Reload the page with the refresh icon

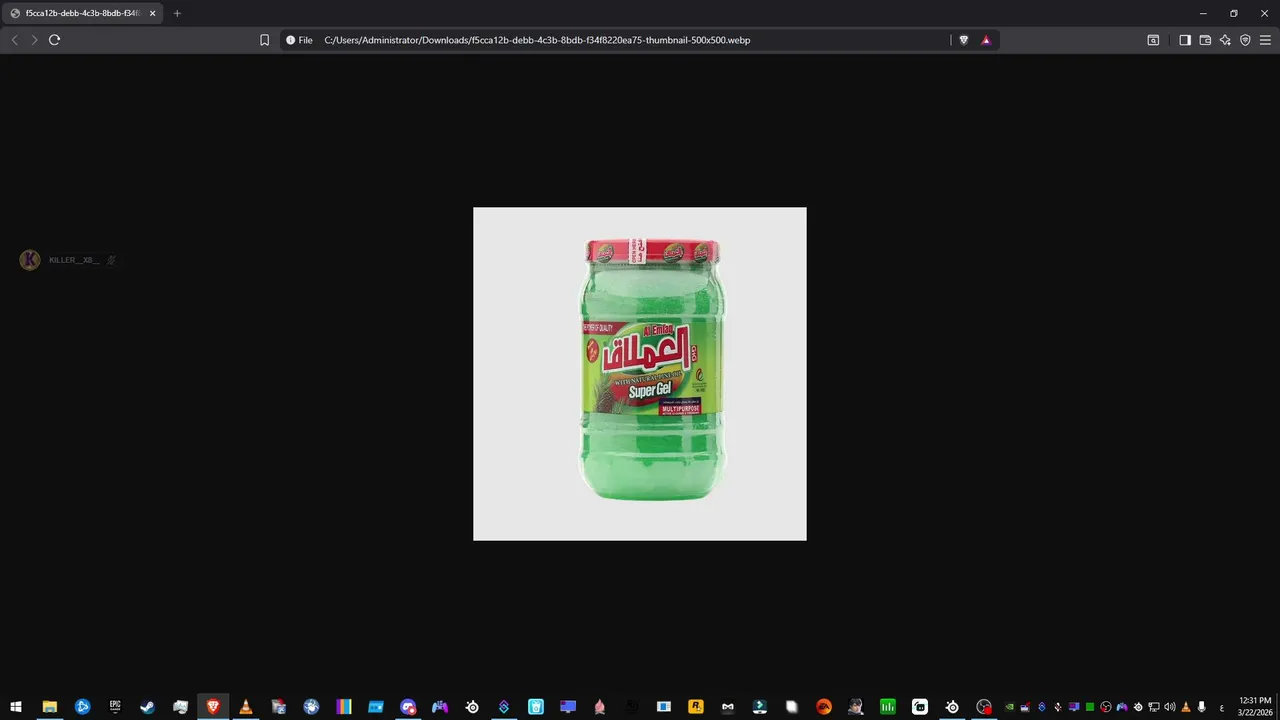pos(54,40)
